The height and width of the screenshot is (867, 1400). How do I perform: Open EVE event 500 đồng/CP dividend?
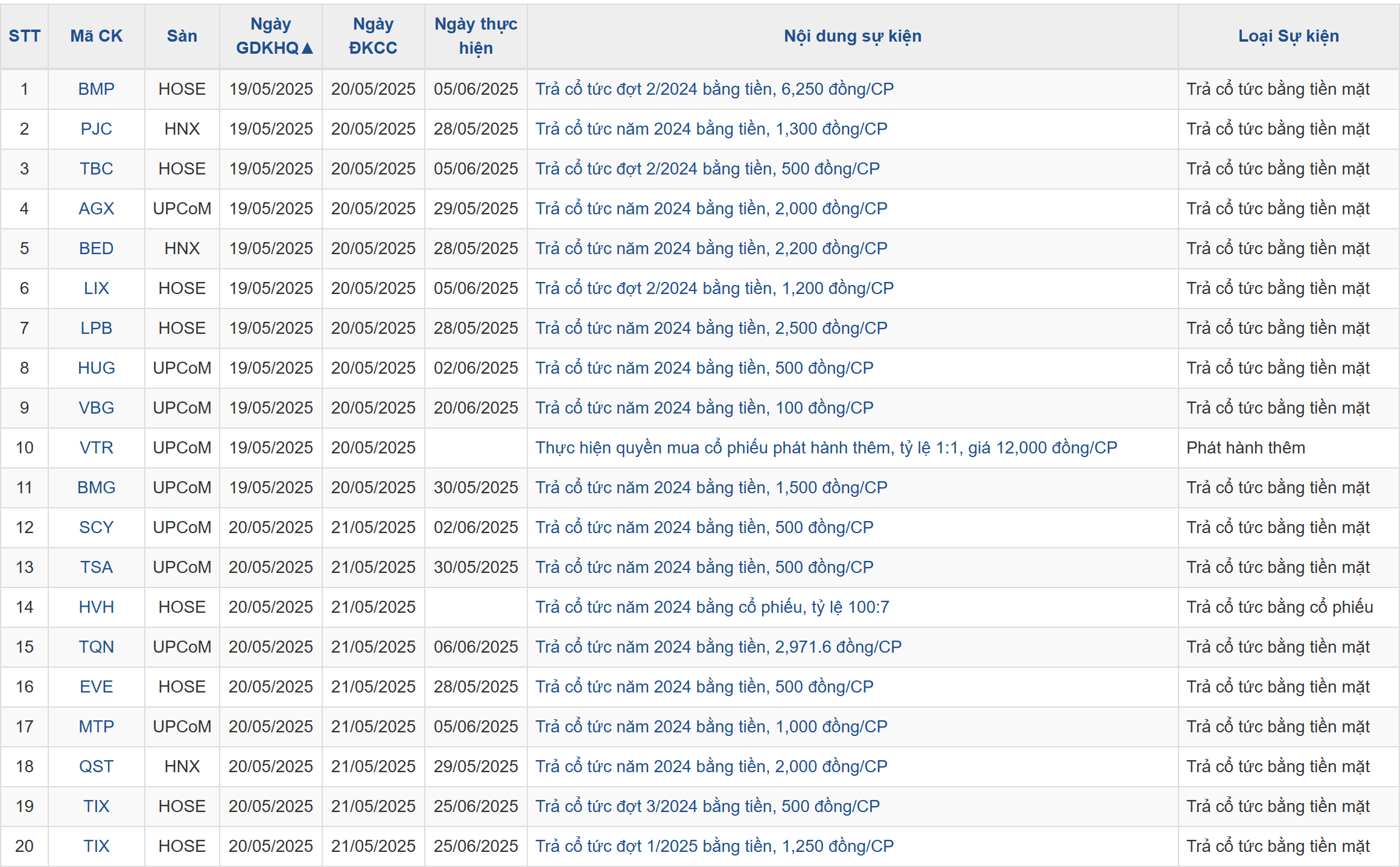click(704, 686)
